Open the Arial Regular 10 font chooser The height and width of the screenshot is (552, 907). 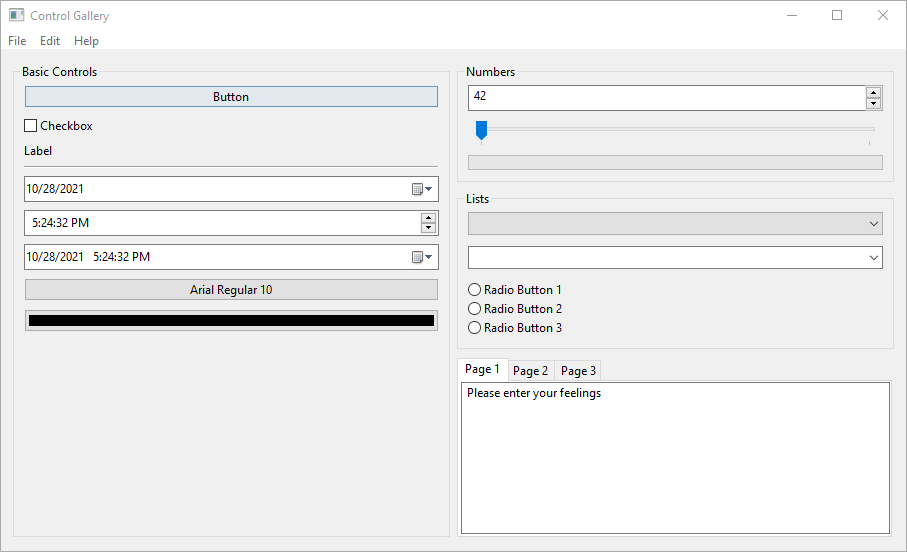pyautogui.click(x=231, y=289)
